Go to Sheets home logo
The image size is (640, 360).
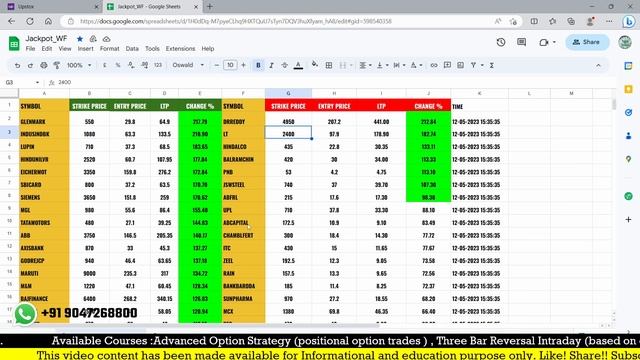(14, 43)
